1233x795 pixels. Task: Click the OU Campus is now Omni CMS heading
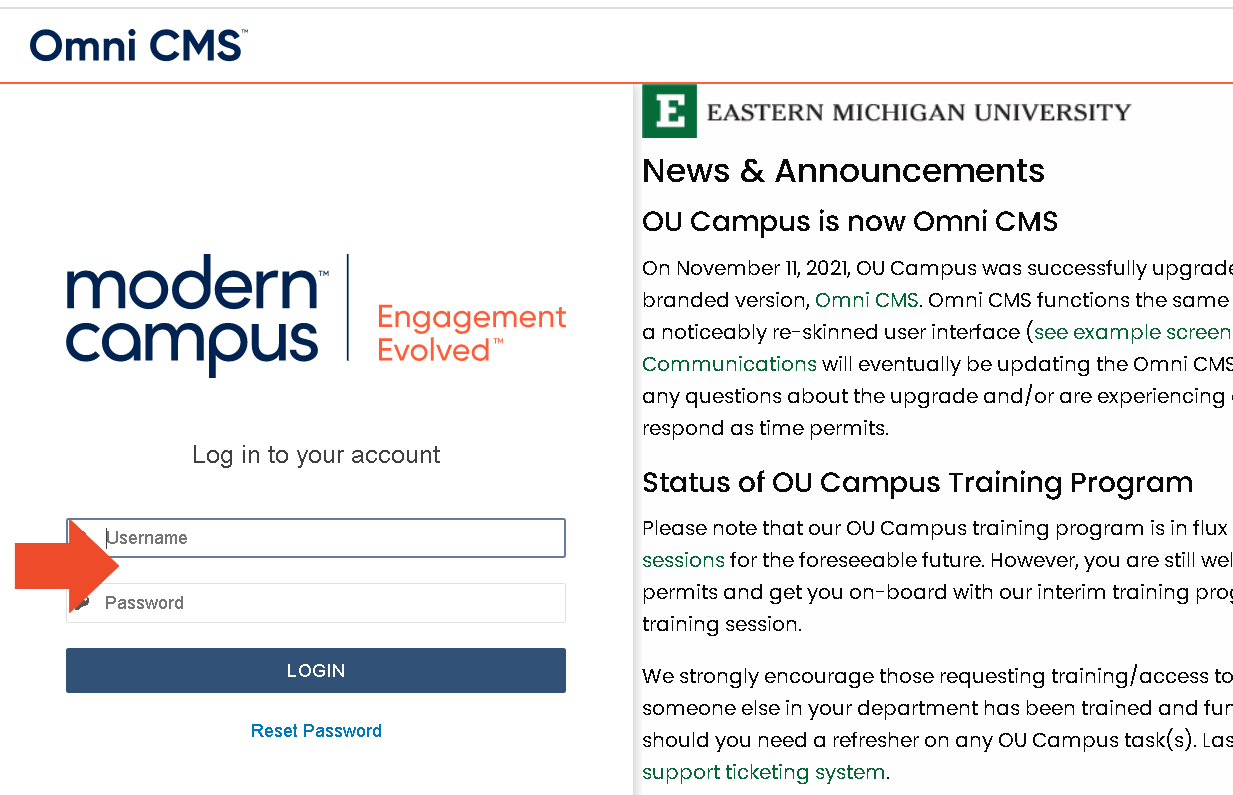850,221
